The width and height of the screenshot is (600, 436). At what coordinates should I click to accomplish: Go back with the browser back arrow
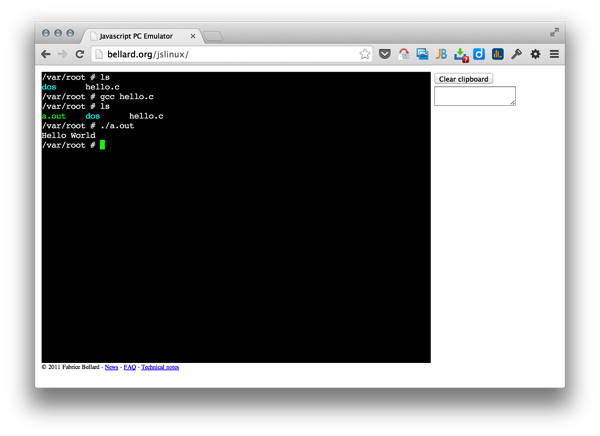point(46,54)
